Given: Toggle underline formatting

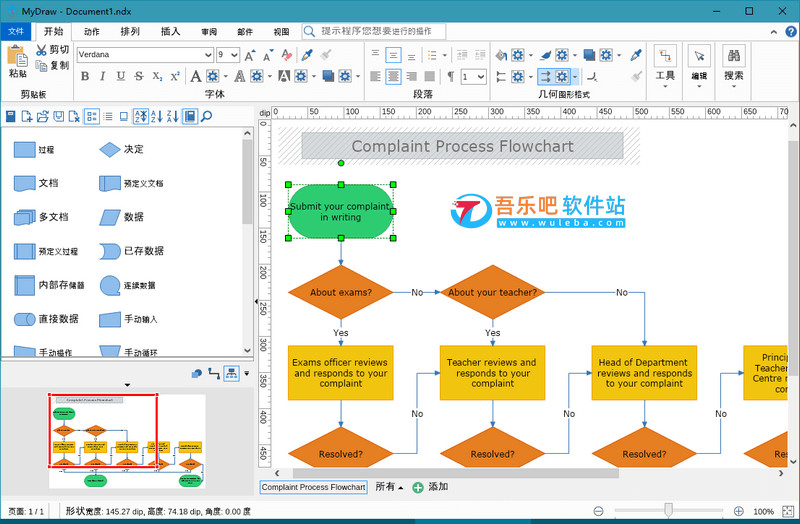Looking at the screenshot, I should click(x=120, y=77).
